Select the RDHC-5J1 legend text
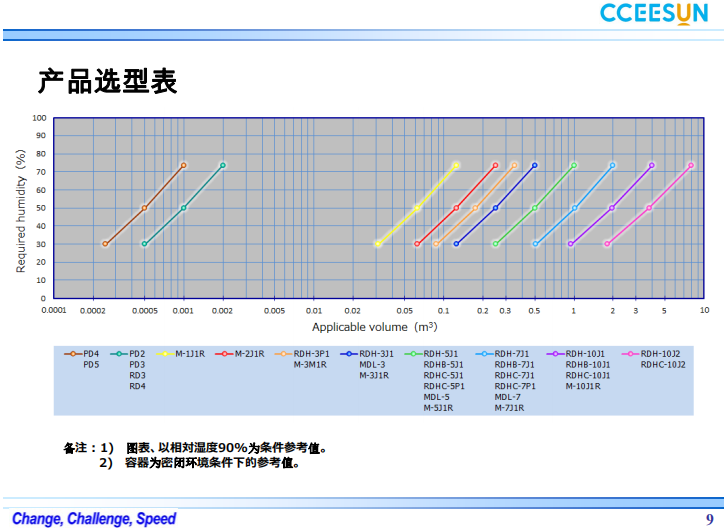Image resolution: width=726 pixels, height=528 pixels. (443, 376)
